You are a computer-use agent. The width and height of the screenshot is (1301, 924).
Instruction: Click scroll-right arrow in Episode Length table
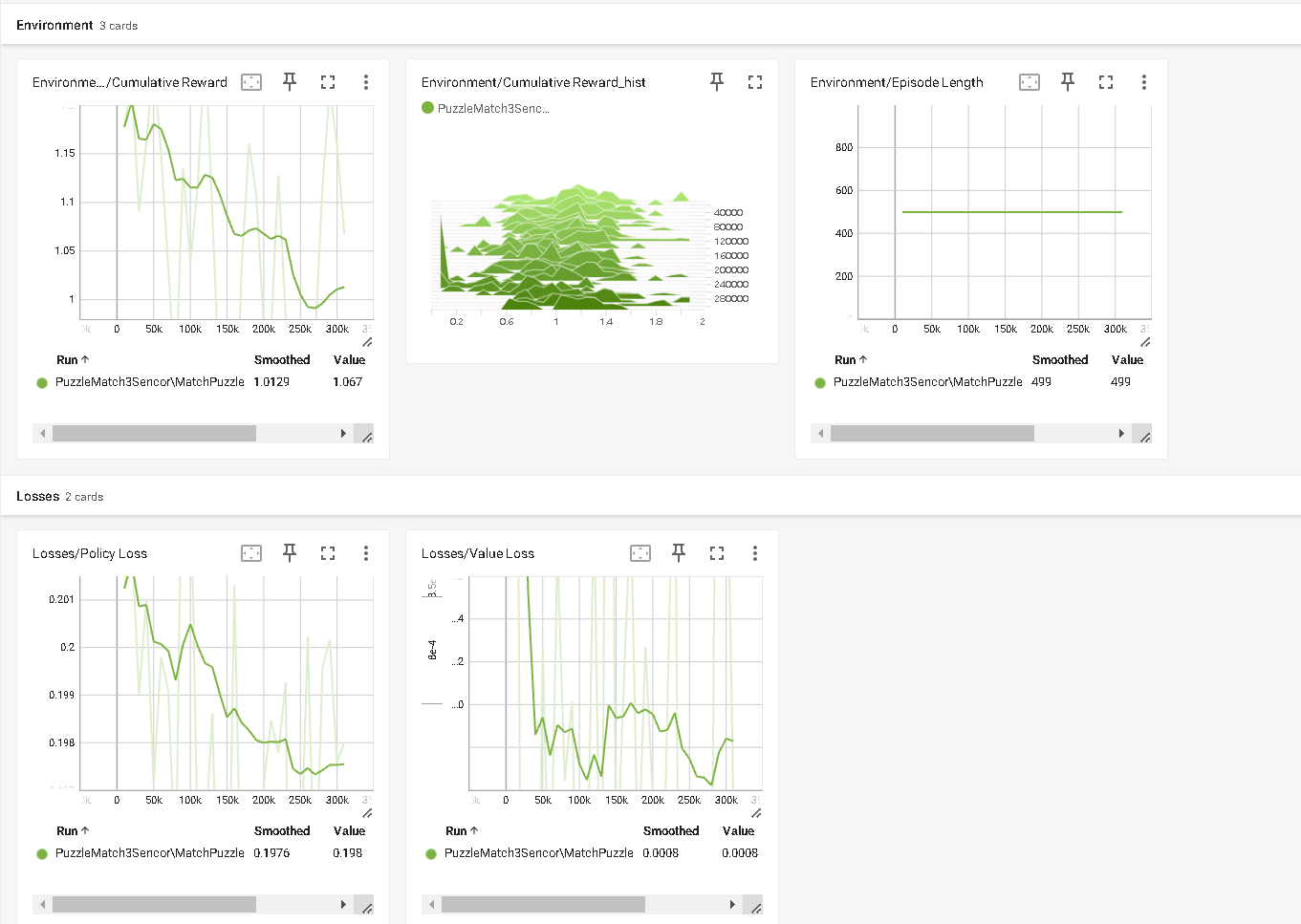(x=1121, y=434)
